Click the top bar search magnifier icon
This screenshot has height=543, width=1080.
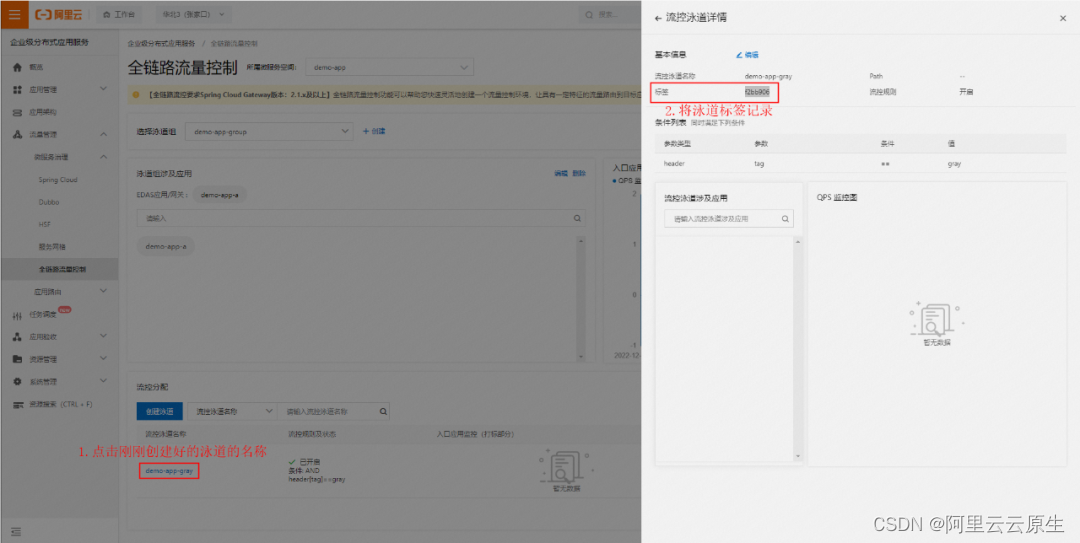(590, 14)
